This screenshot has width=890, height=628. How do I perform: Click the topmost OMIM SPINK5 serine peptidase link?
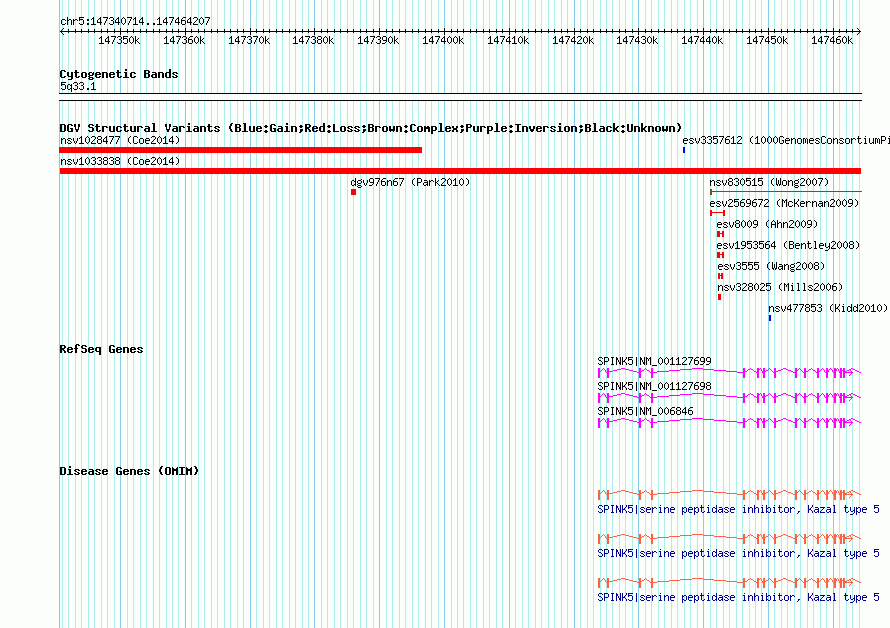[x=738, y=509]
